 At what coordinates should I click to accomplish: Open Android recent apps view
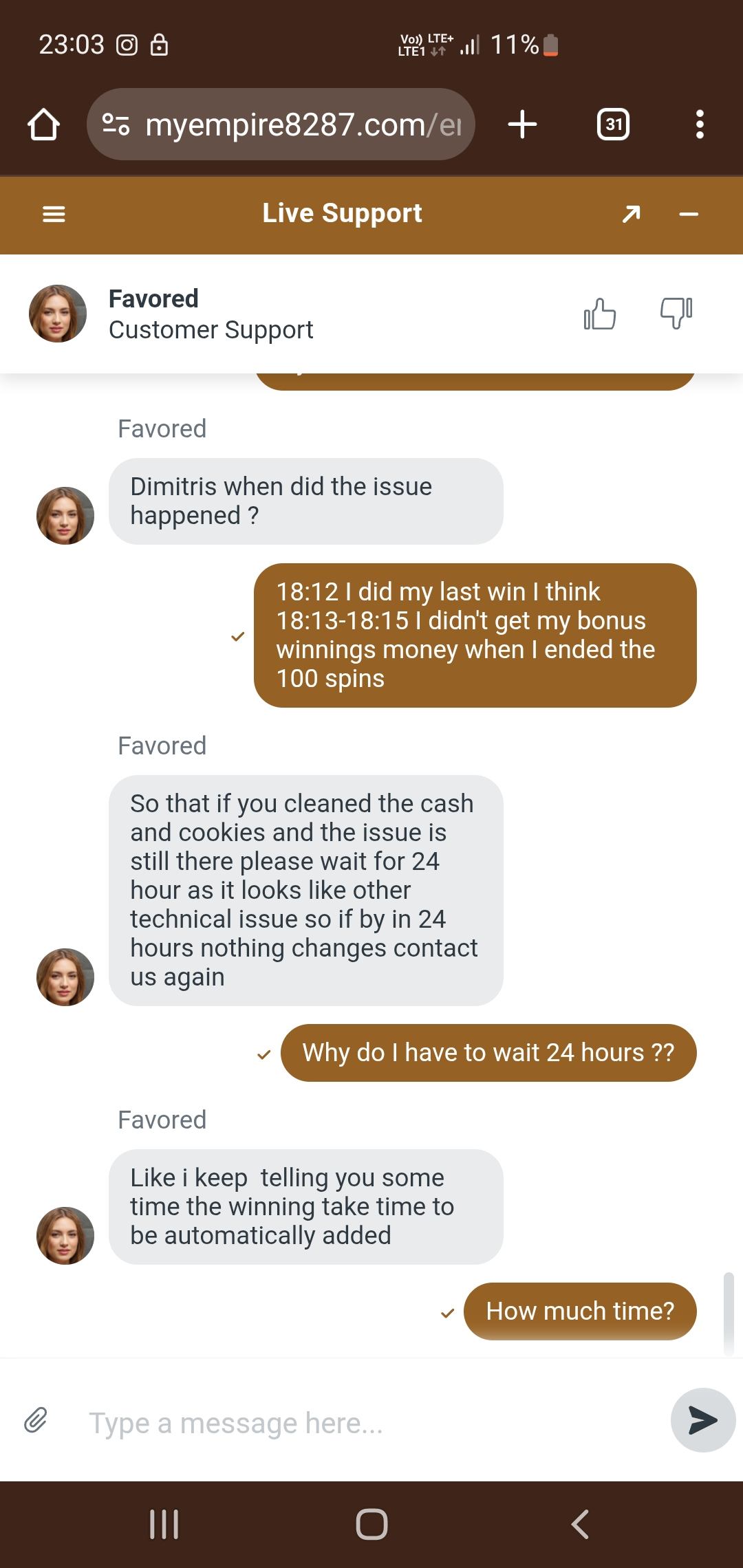[x=164, y=1524]
